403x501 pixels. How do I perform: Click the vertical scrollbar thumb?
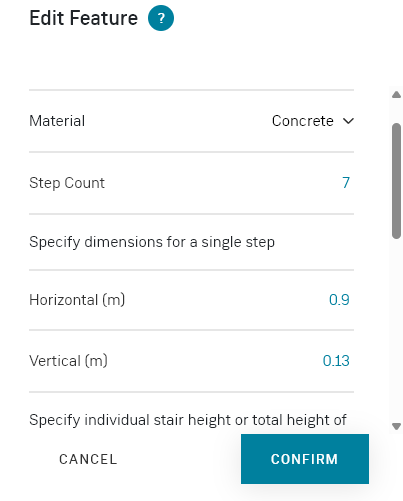[396, 181]
